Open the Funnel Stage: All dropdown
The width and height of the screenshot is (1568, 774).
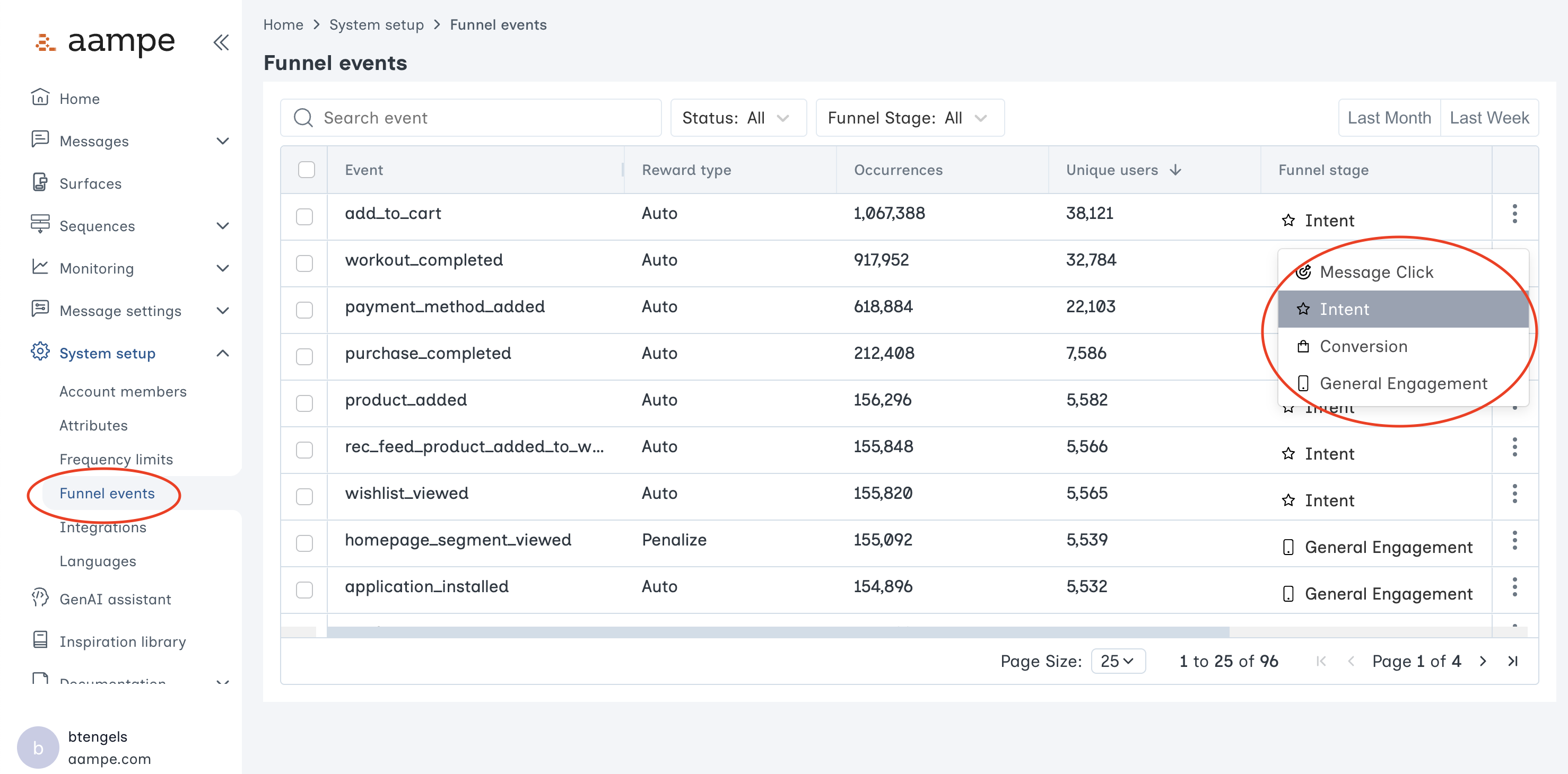point(910,118)
